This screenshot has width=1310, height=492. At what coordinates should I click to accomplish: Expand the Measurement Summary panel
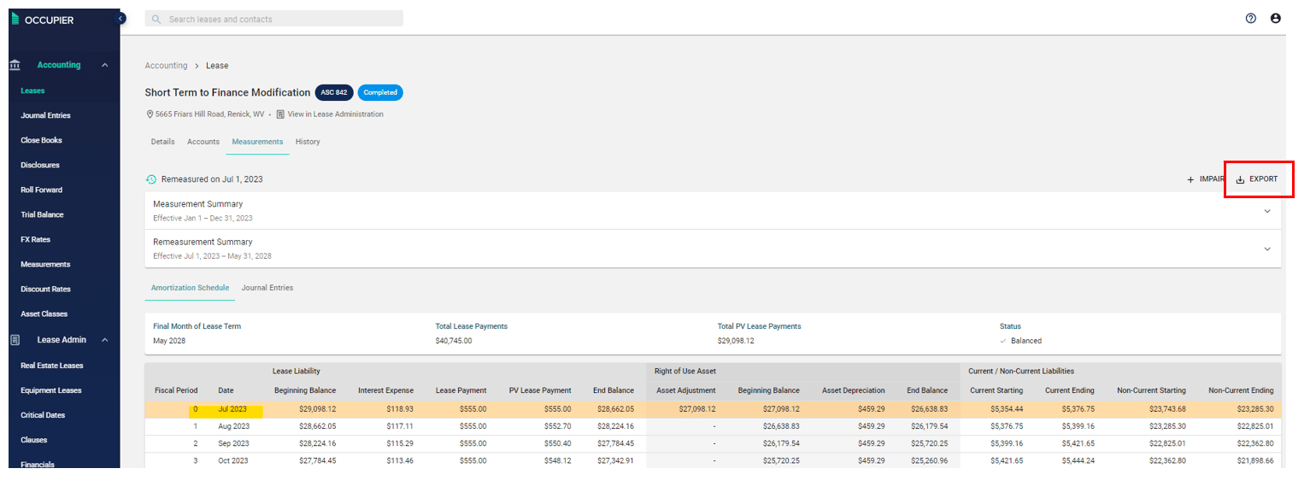point(1267,211)
